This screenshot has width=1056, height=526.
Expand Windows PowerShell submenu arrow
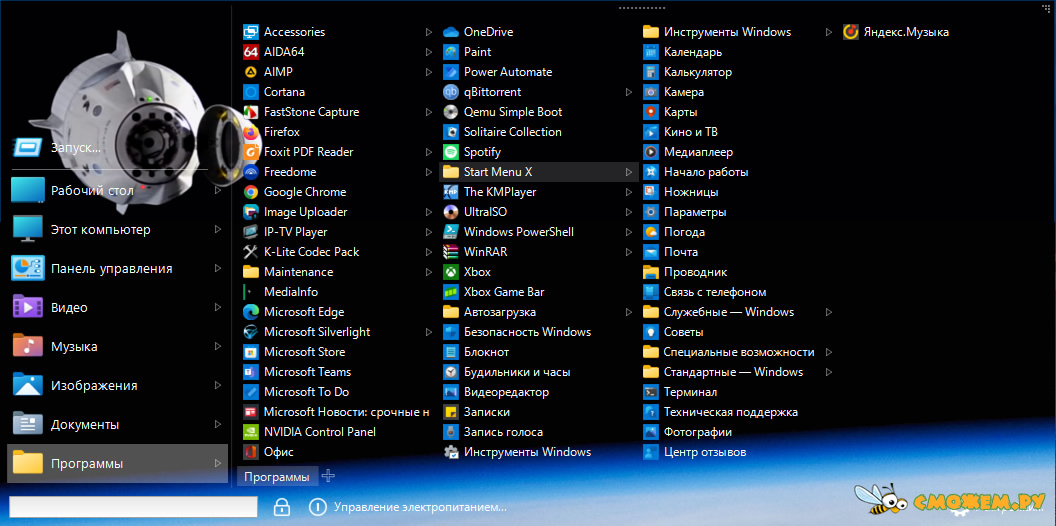click(628, 232)
